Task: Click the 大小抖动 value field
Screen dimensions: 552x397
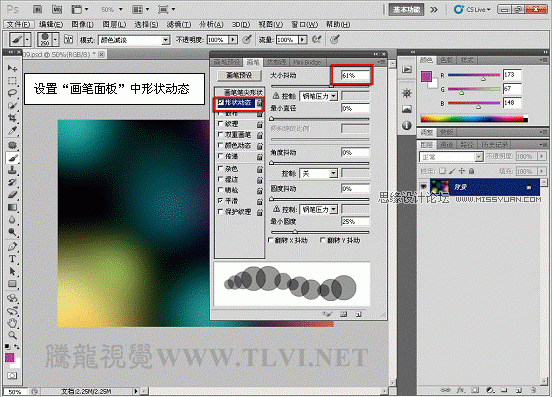Action: point(355,75)
